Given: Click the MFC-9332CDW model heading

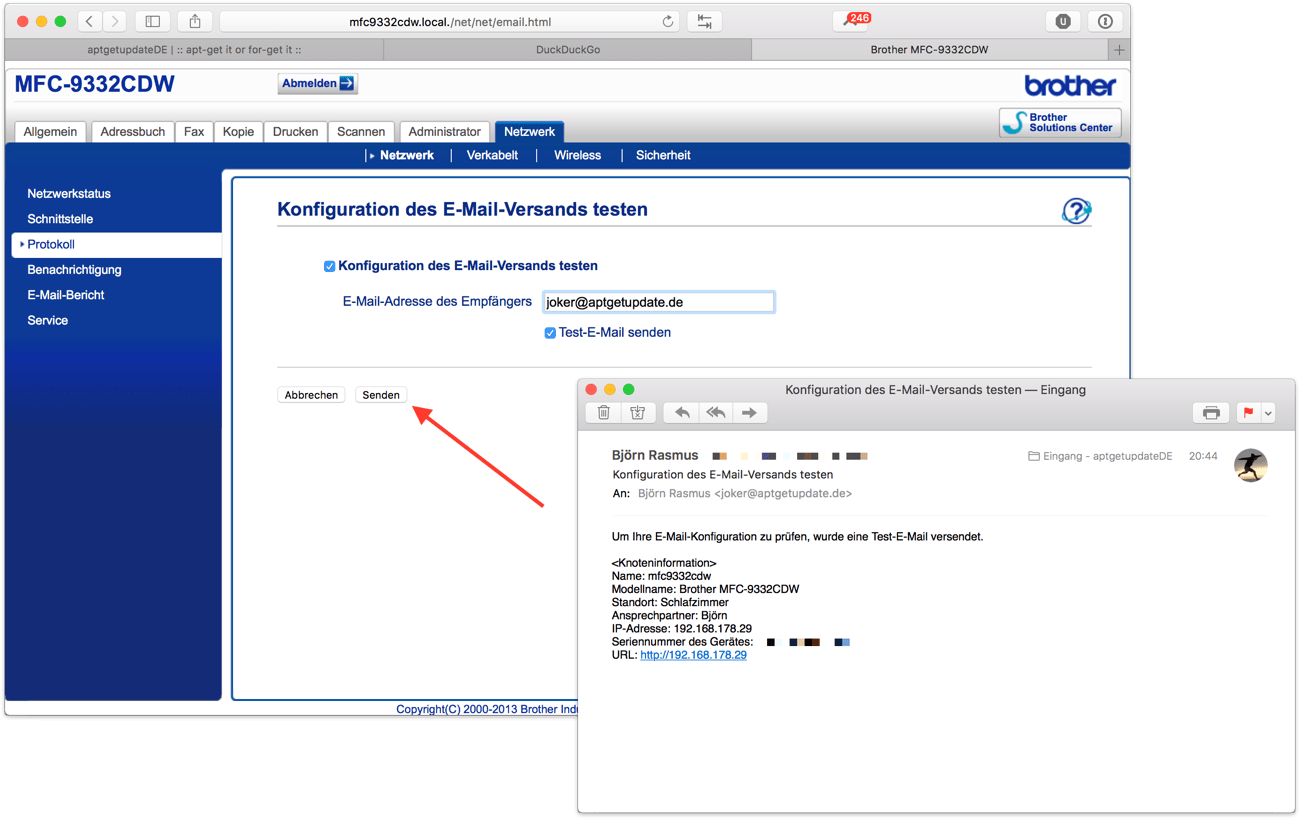Looking at the screenshot, I should 95,85.
